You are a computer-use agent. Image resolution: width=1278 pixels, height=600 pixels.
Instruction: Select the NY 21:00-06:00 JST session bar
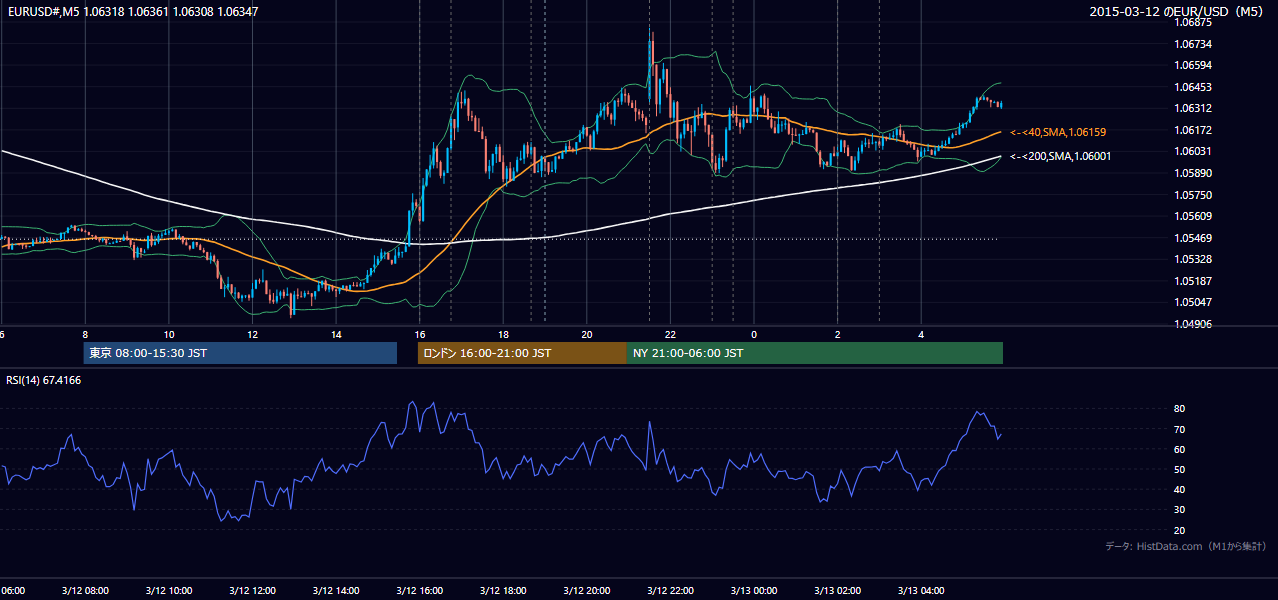coord(815,353)
